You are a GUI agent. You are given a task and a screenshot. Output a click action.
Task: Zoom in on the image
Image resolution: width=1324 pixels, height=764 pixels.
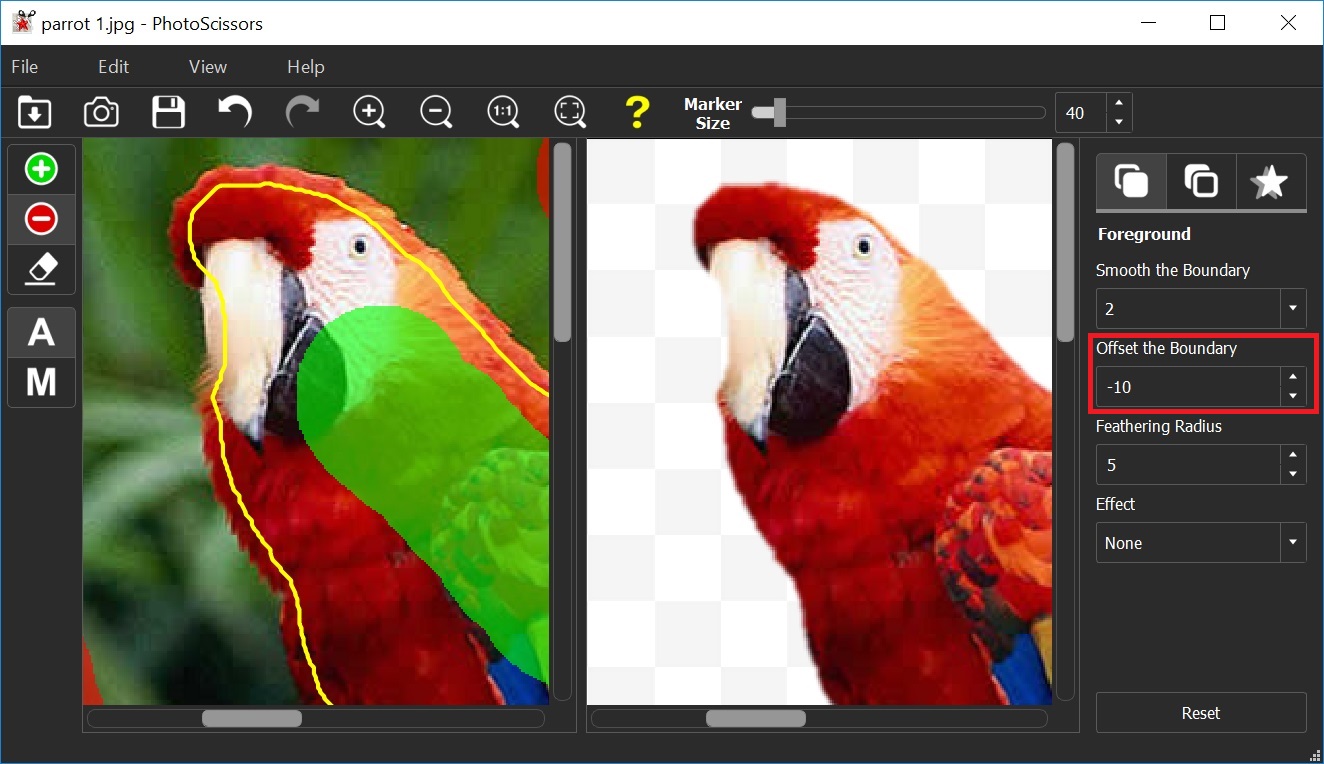[369, 112]
